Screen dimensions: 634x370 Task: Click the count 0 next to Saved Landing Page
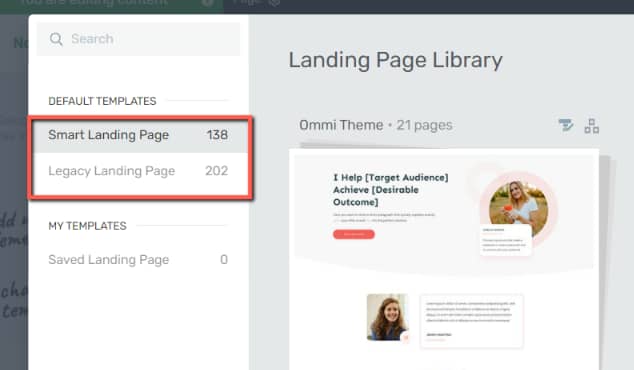(x=224, y=260)
